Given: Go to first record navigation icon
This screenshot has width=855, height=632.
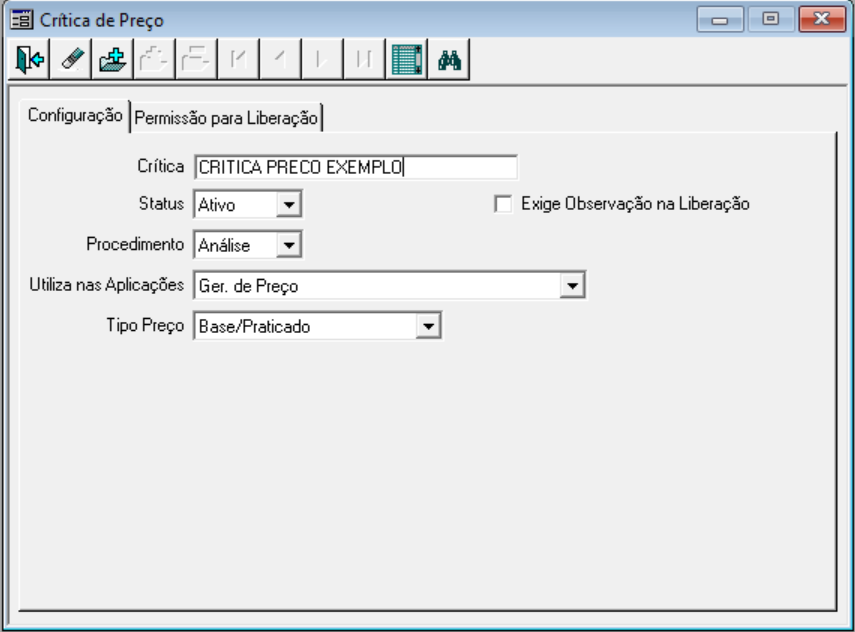Looking at the screenshot, I should click(x=238, y=59).
